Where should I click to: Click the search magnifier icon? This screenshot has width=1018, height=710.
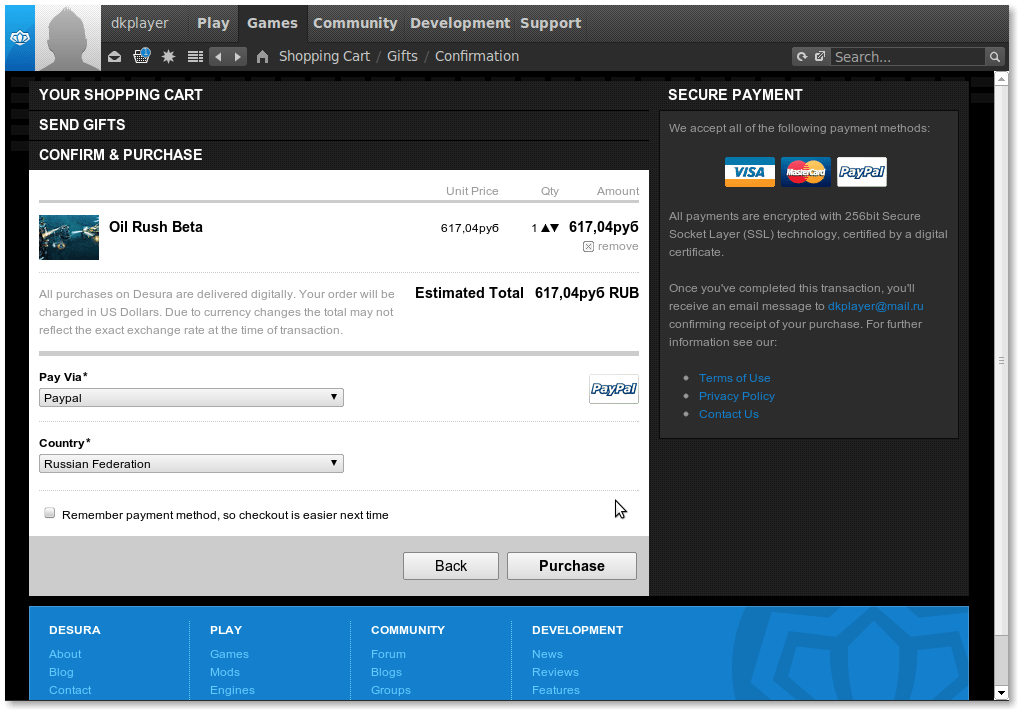[994, 57]
